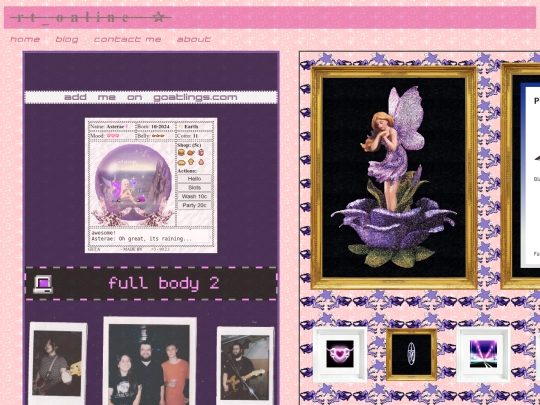Buy the red soda can item
The height and width of the screenshot is (405, 540).
[x=201, y=152]
